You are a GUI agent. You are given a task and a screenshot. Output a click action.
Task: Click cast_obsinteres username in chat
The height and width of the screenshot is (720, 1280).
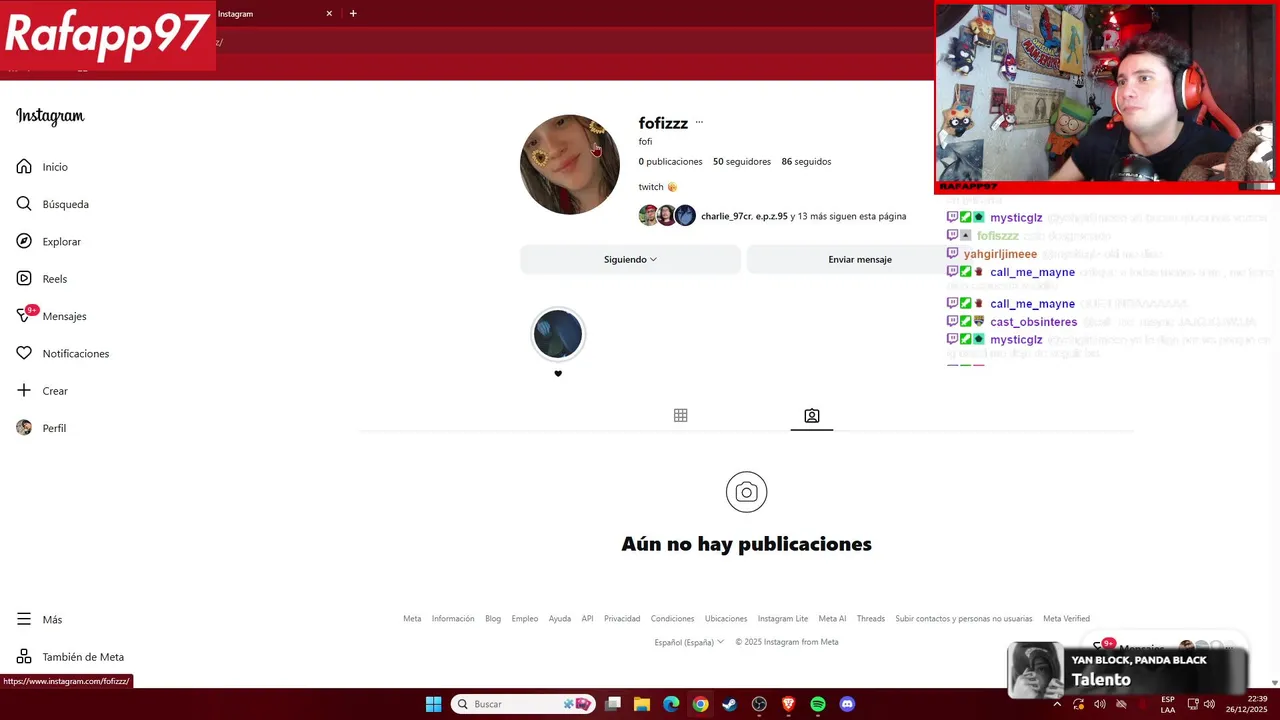coord(1033,322)
